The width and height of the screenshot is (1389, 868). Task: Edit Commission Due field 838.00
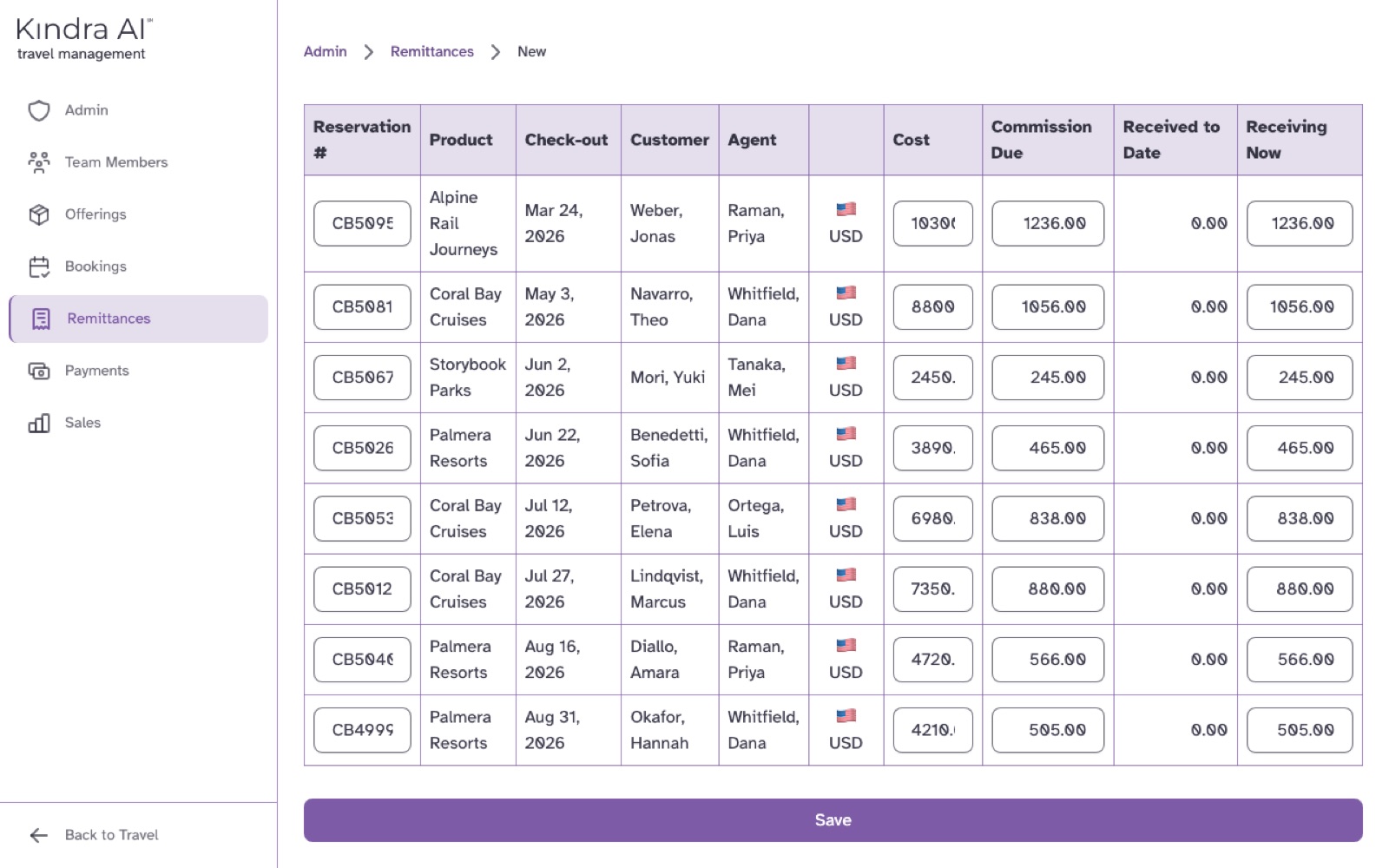[x=1048, y=519]
